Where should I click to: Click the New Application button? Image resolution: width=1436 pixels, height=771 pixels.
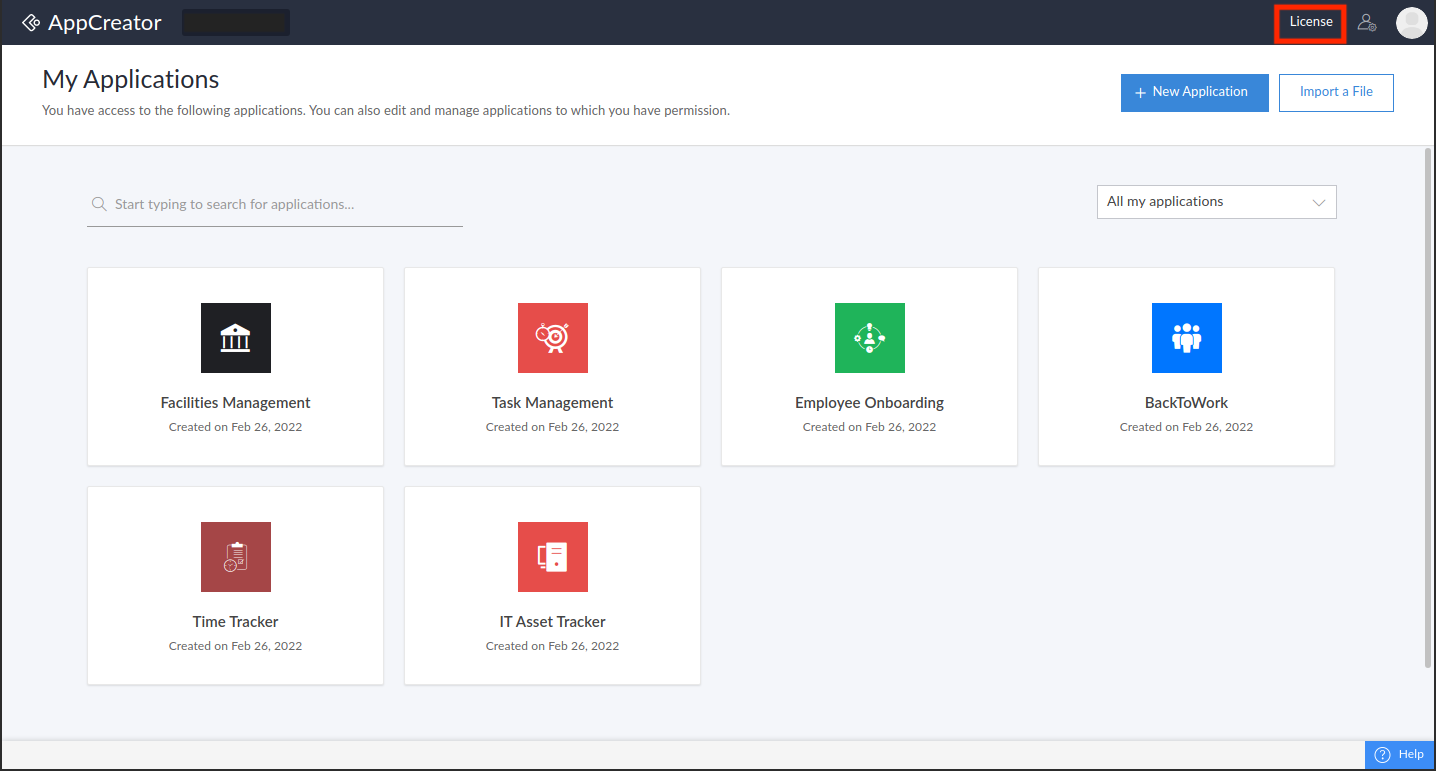point(1195,92)
